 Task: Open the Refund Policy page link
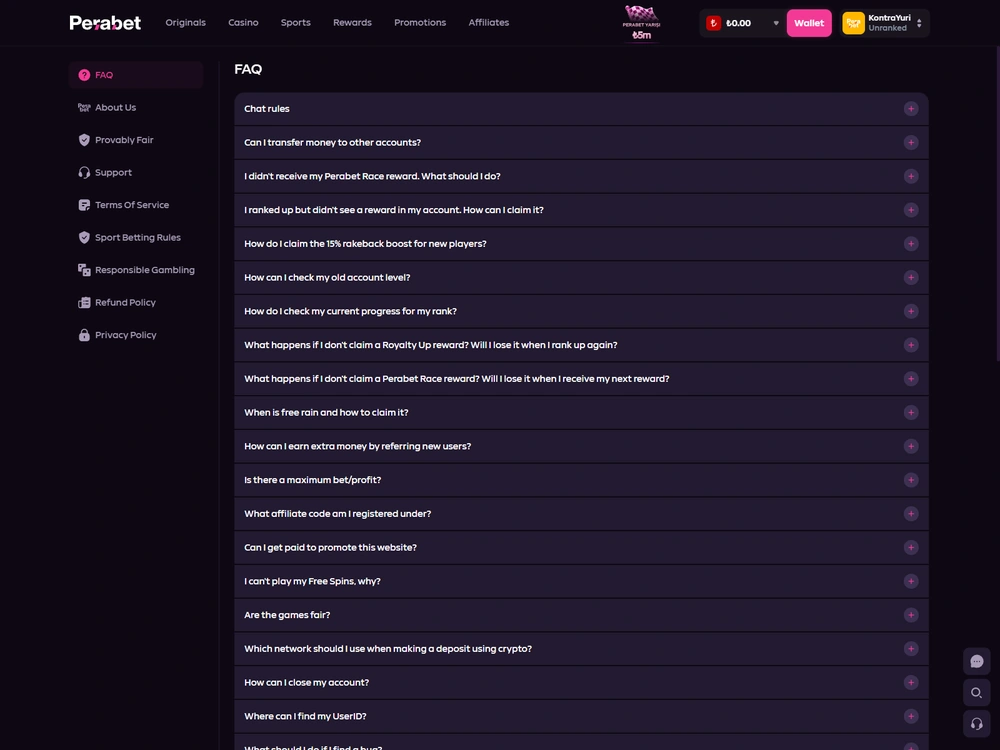[126, 303]
